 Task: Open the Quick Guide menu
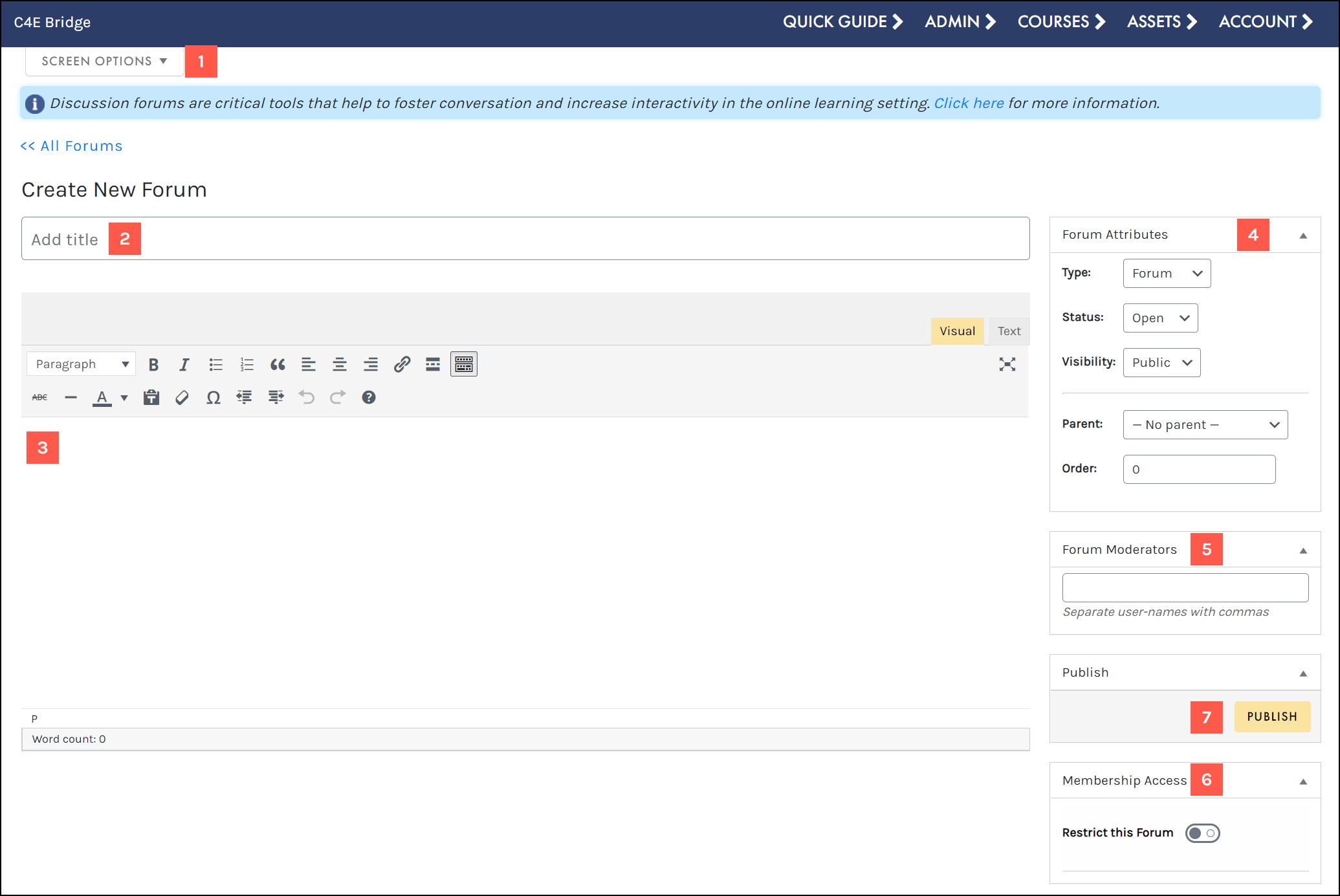coord(842,22)
